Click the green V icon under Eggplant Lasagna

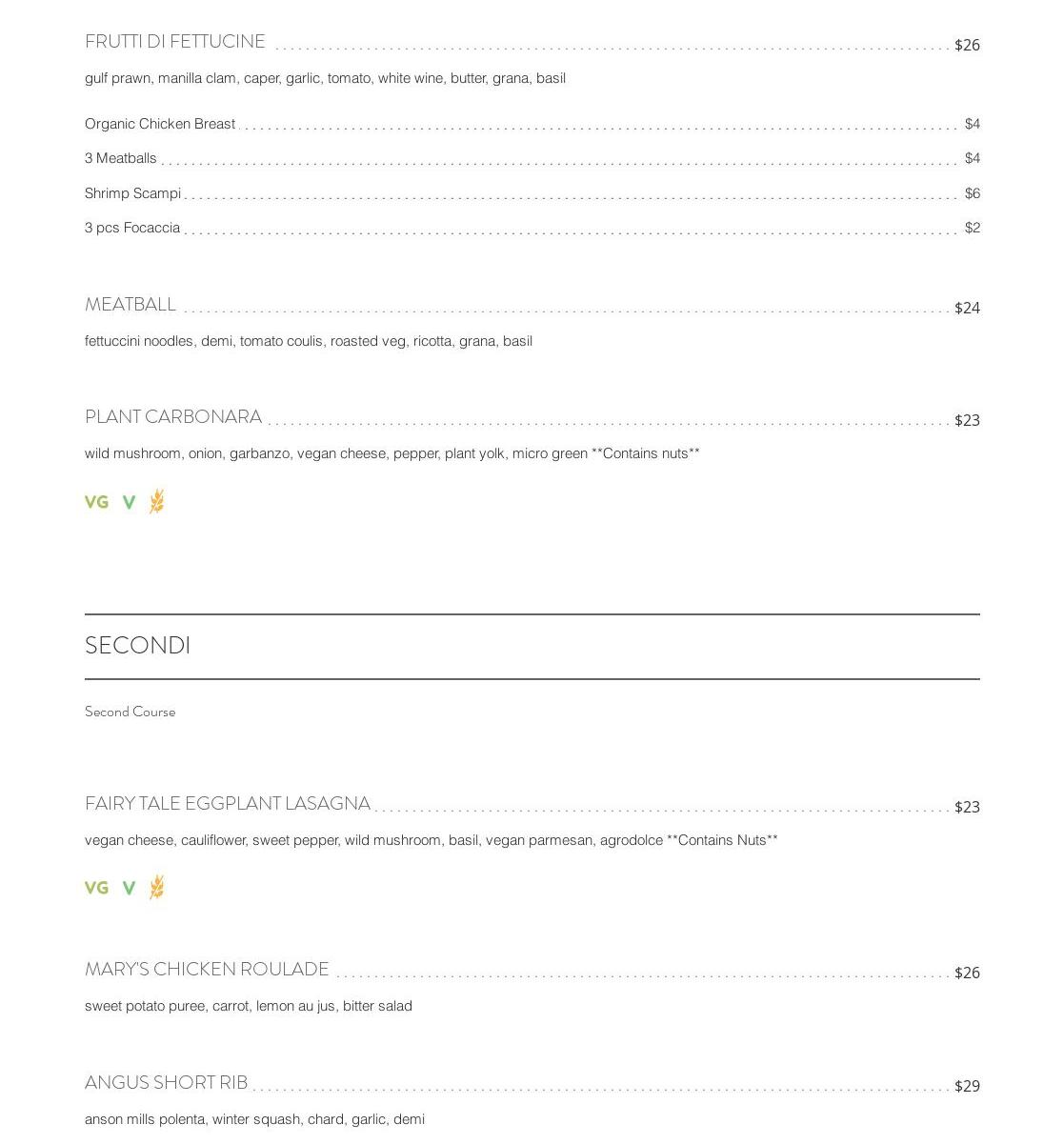[x=129, y=888]
